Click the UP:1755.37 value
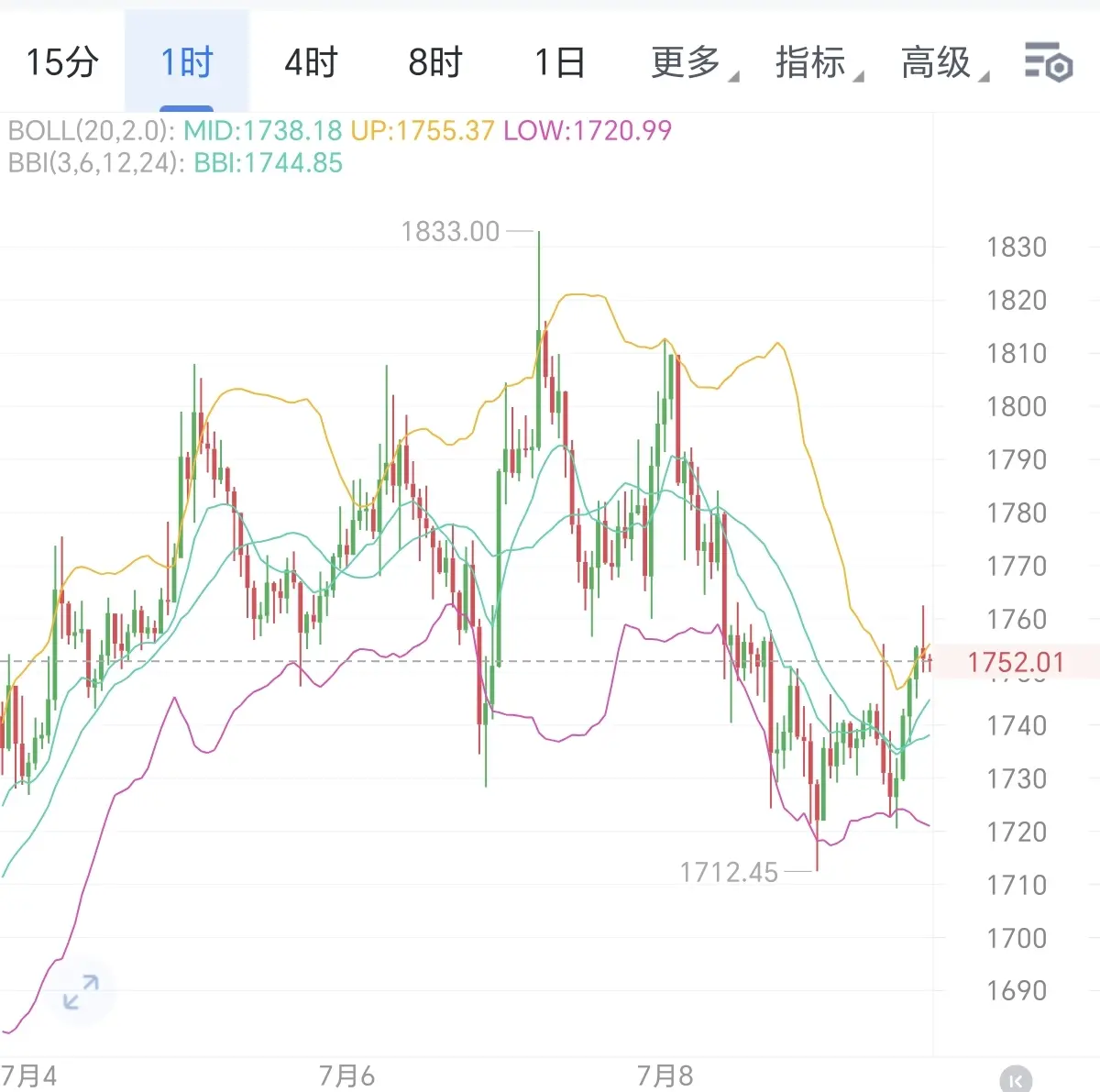 click(423, 130)
